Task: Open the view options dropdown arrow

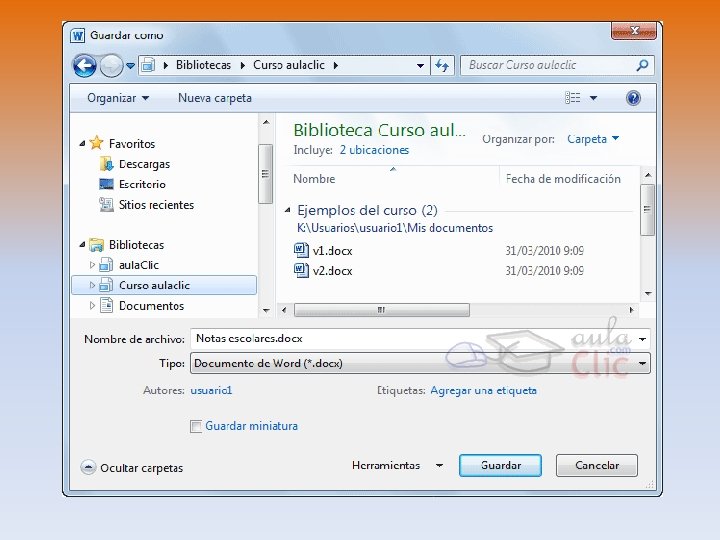Action: 593,98
